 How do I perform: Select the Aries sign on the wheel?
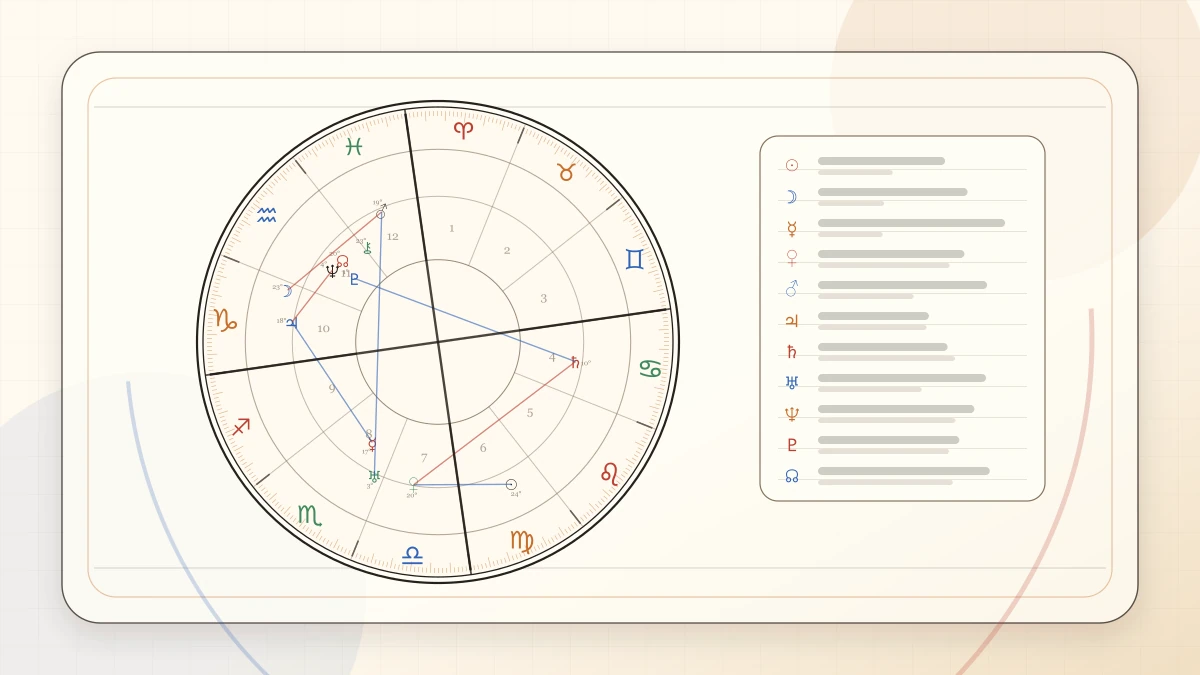pyautogui.click(x=463, y=129)
